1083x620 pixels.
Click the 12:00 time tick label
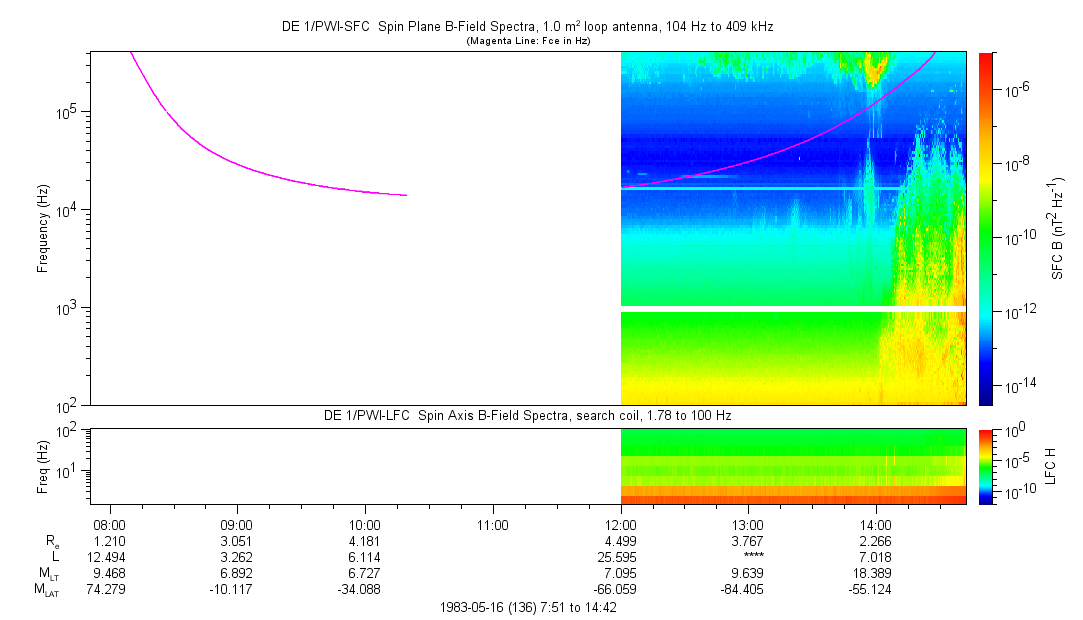click(621, 524)
